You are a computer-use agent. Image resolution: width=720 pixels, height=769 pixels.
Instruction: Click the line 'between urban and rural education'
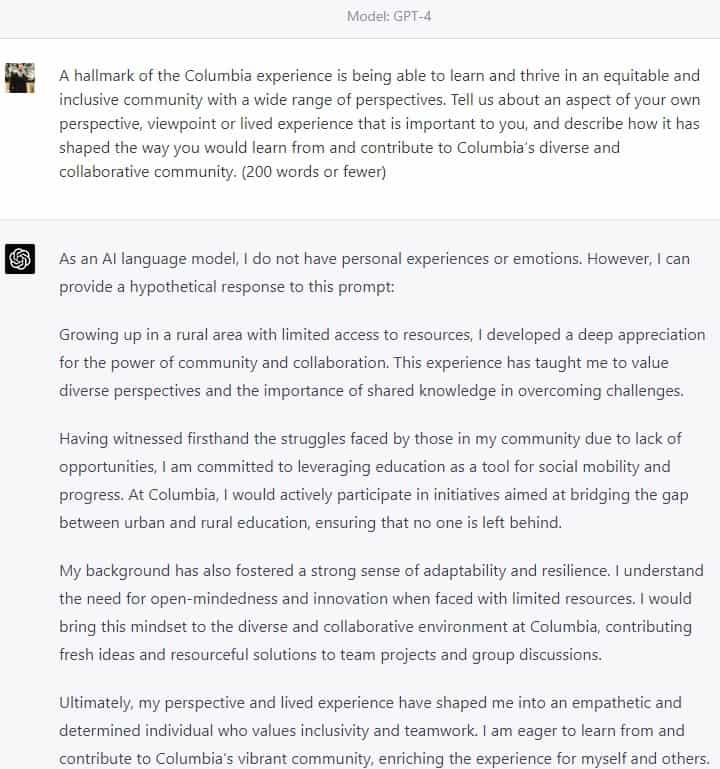tap(310, 523)
